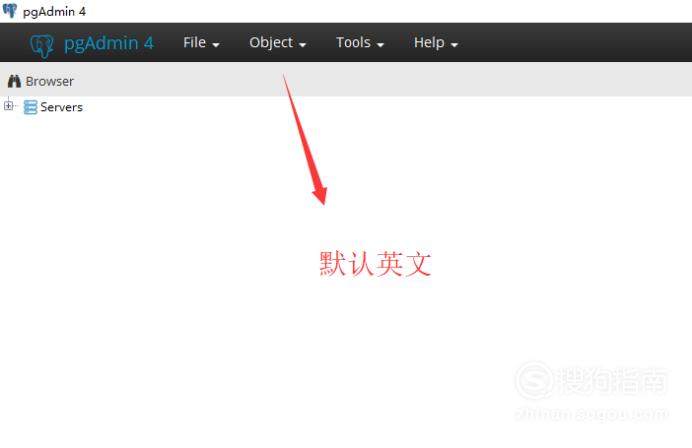Viewport: 692px width, 448px height.
Task: Open the Object menu
Action: pos(277,43)
